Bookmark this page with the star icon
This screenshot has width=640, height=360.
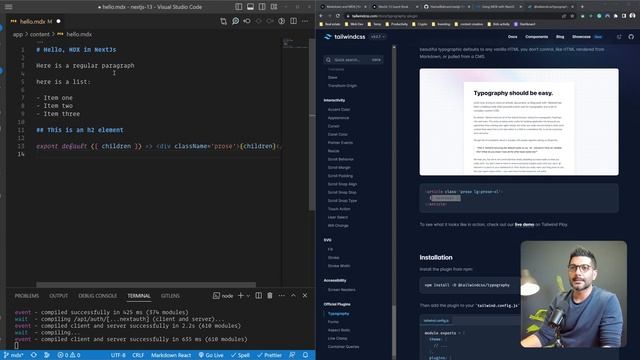[x=572, y=16]
